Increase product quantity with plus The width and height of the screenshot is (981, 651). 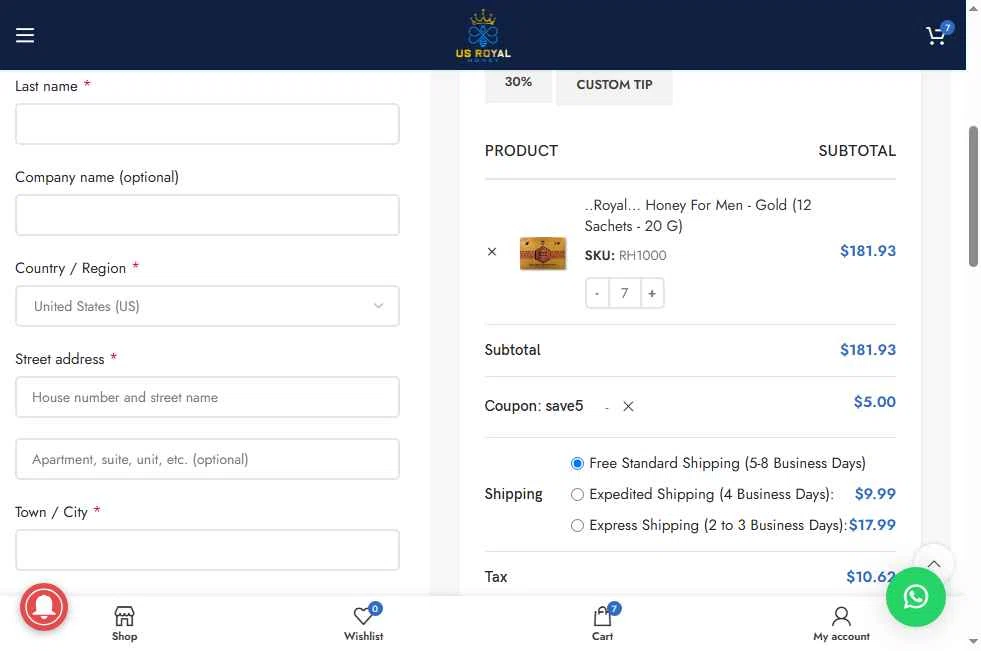tap(652, 293)
